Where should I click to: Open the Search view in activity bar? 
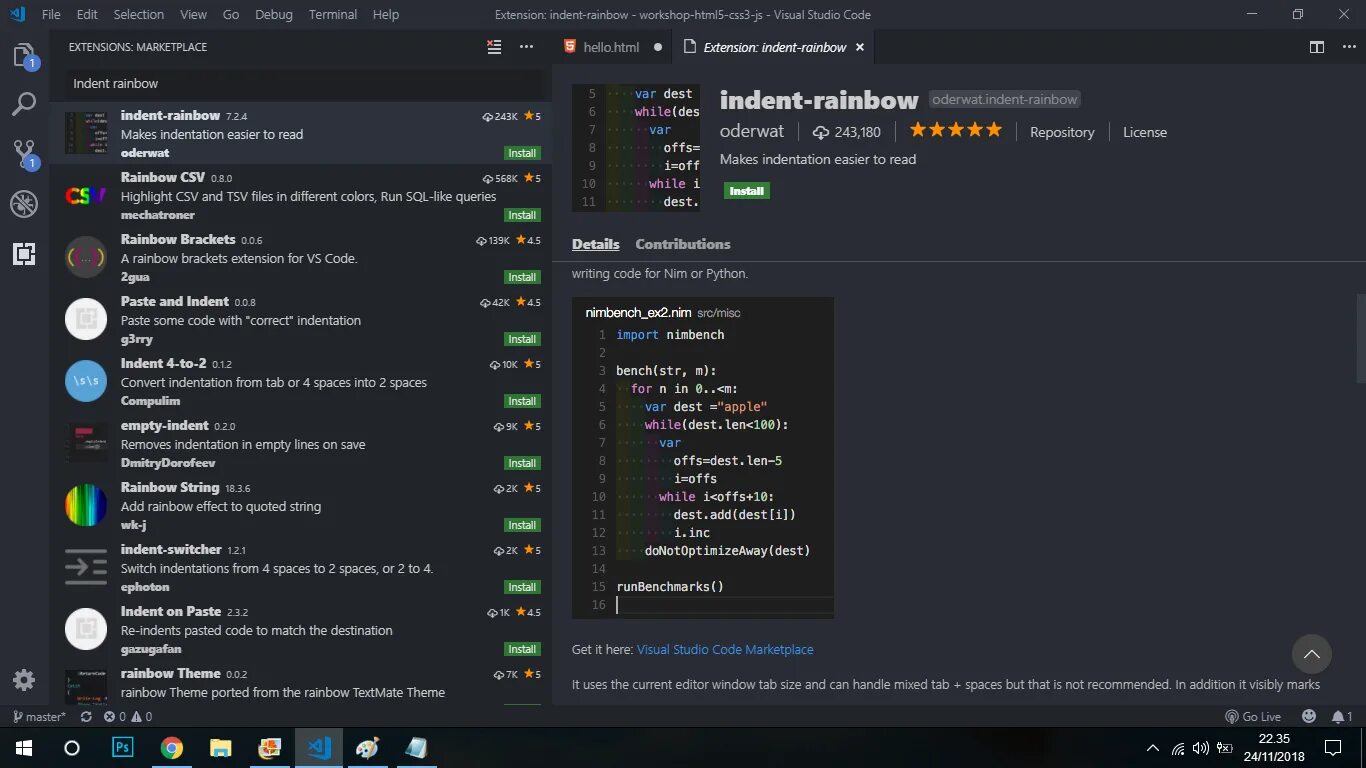click(24, 104)
